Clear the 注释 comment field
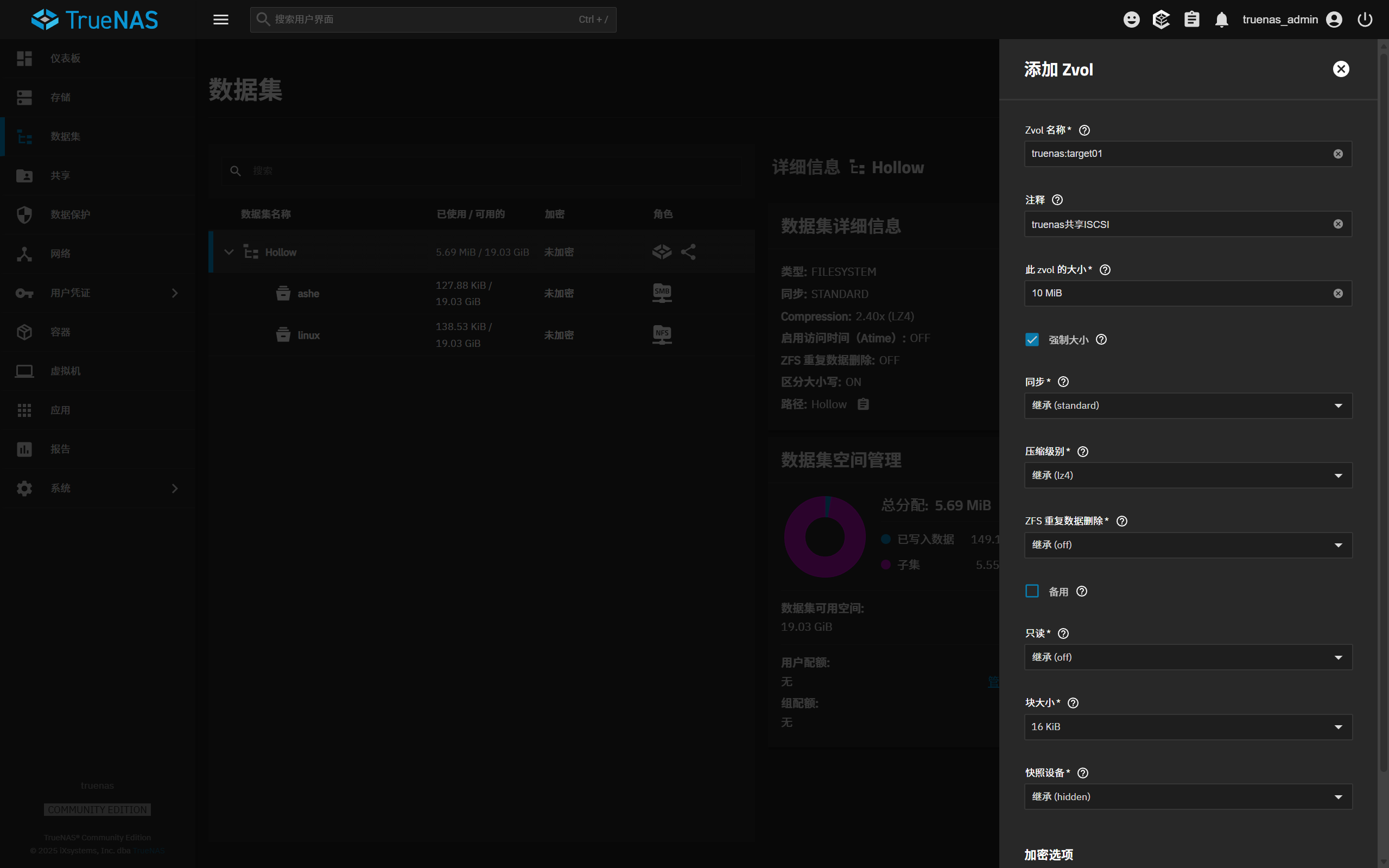1389x868 pixels. click(1337, 224)
